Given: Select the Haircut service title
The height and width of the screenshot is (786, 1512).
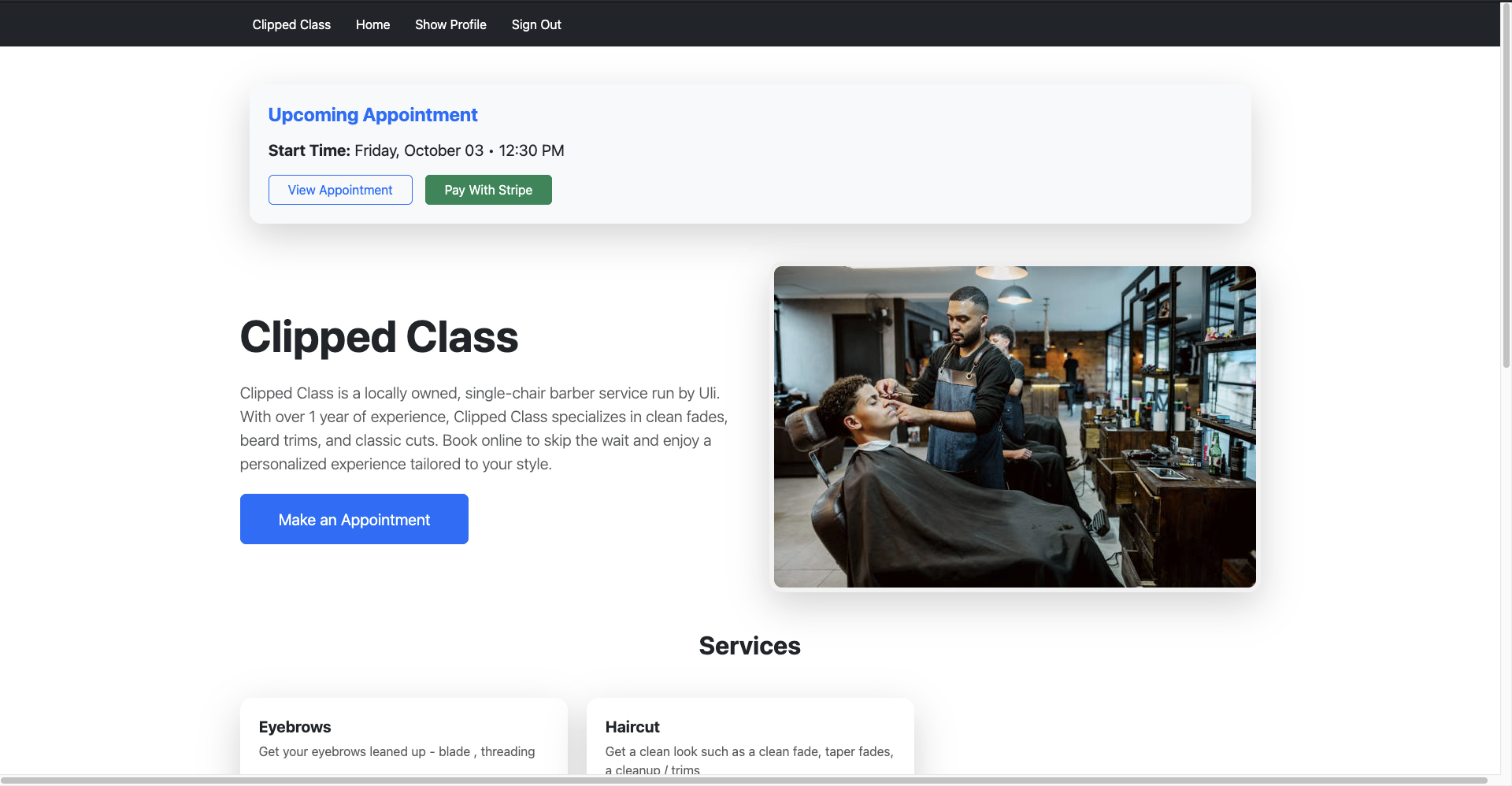Looking at the screenshot, I should (x=632, y=727).
